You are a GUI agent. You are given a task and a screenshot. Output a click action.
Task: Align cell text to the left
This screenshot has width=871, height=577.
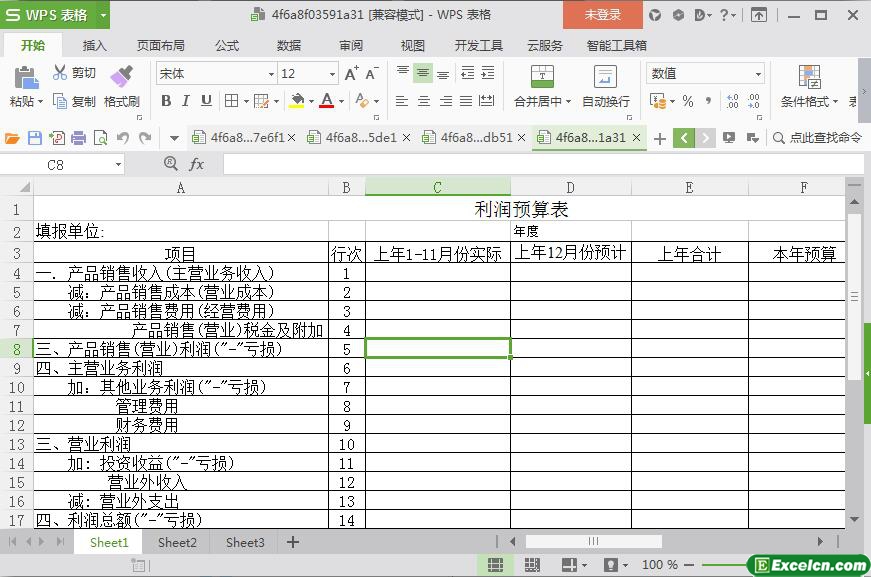[x=402, y=101]
